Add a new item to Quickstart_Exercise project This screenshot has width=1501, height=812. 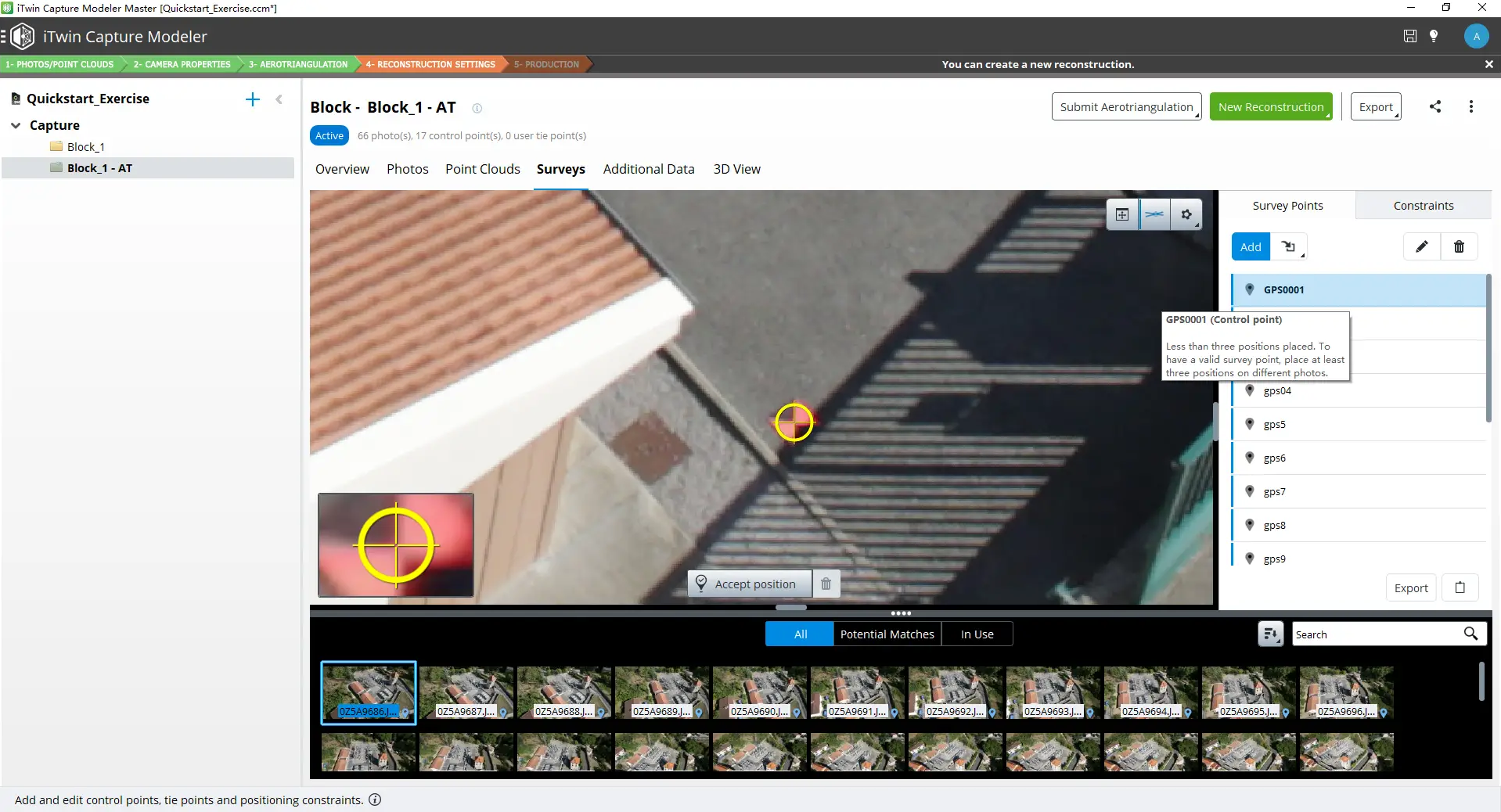click(x=252, y=99)
